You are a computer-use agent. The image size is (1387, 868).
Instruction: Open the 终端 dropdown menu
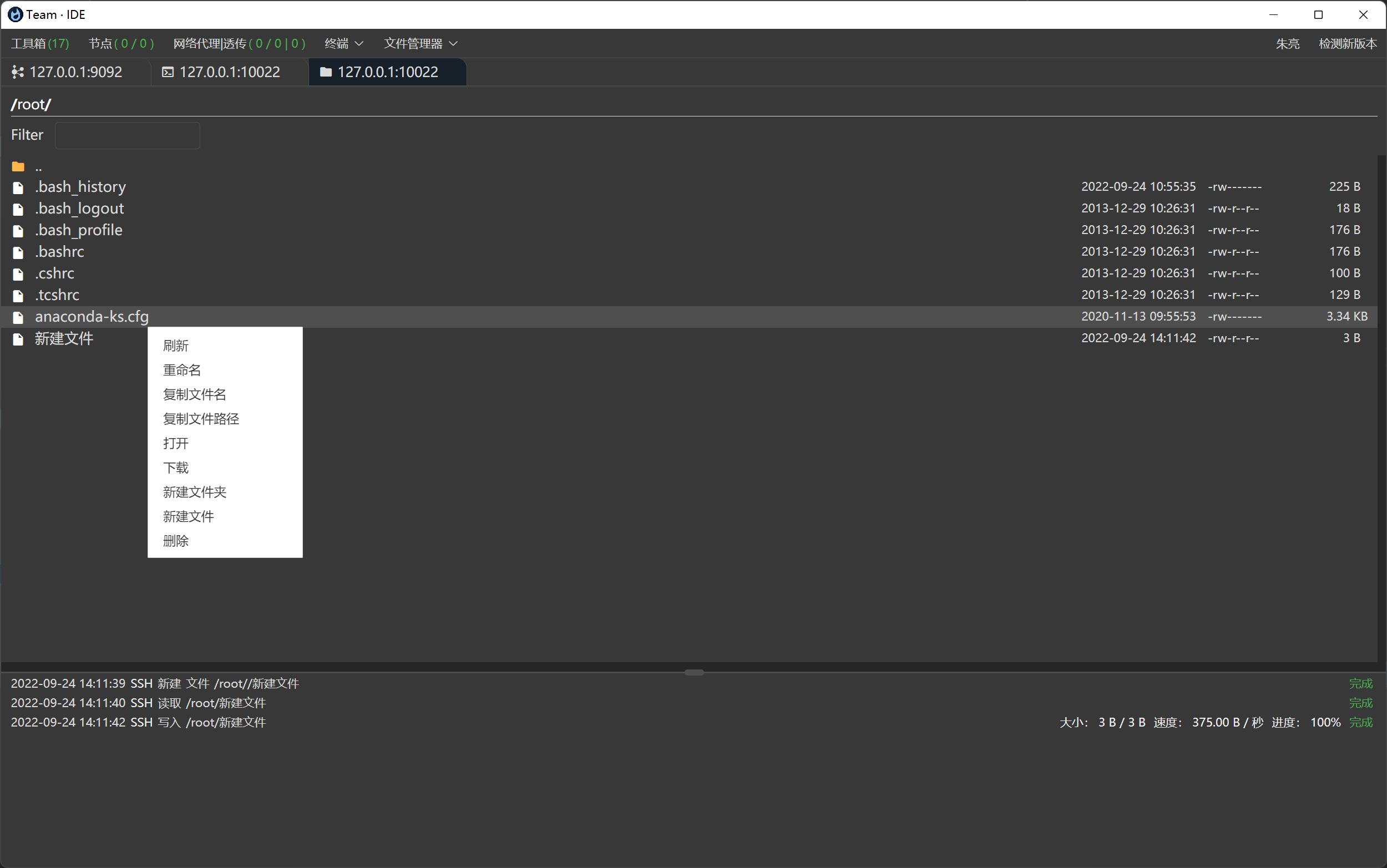tap(343, 44)
